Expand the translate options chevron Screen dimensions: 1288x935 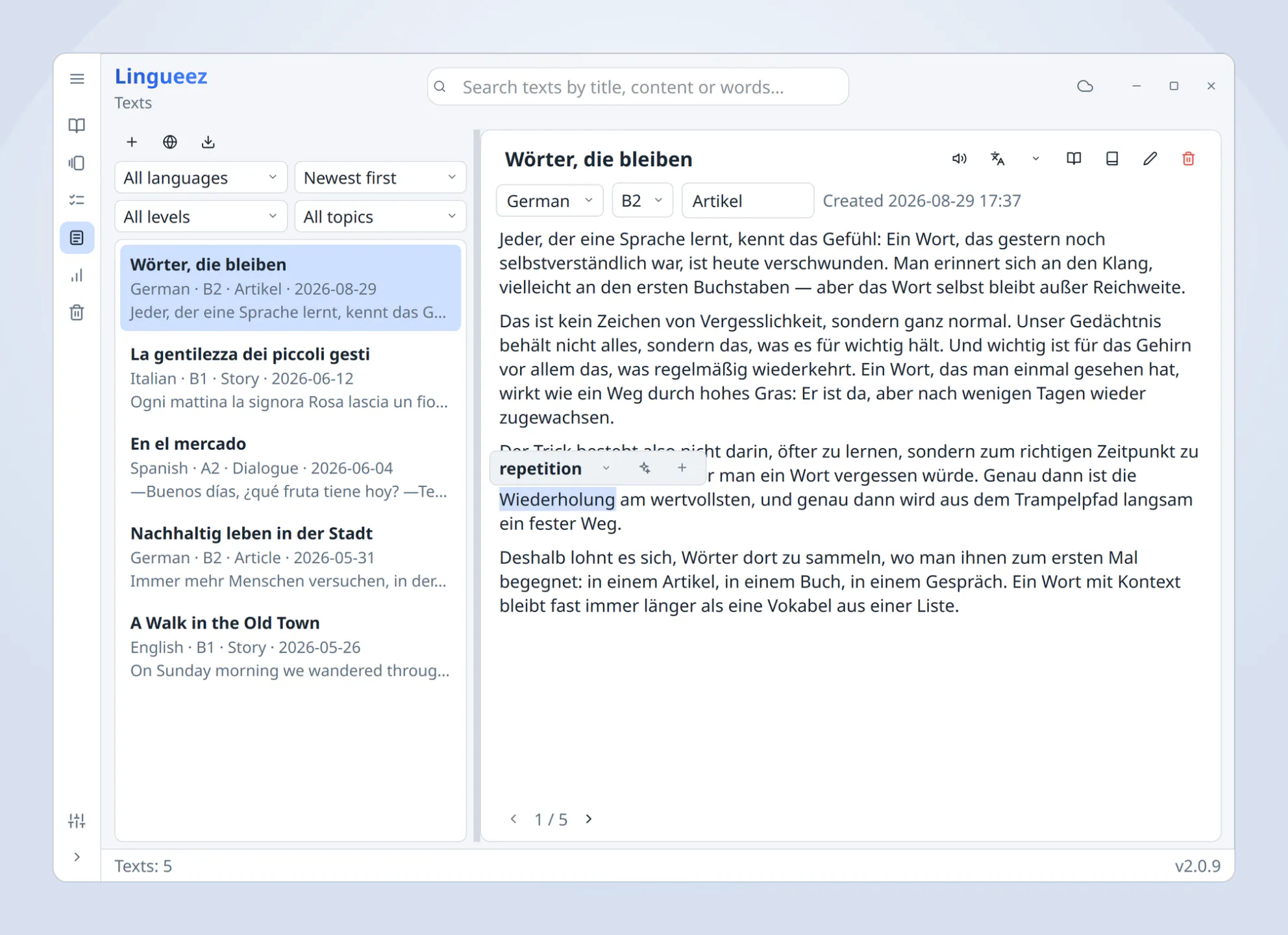click(1035, 159)
